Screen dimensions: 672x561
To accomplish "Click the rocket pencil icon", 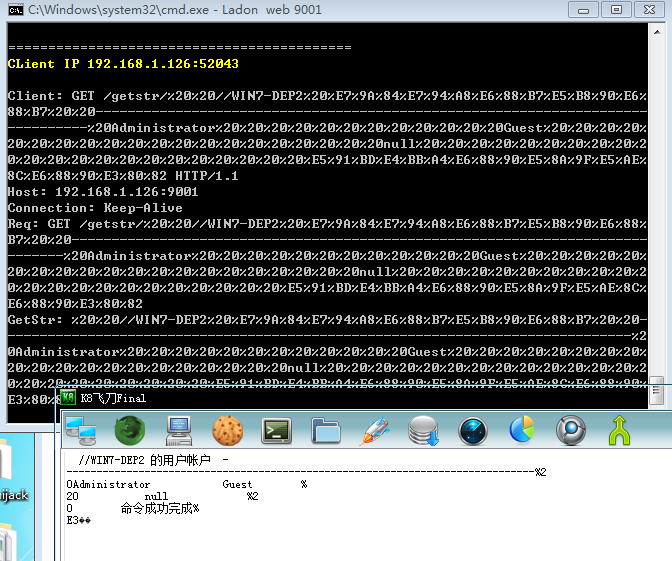I will [375, 430].
